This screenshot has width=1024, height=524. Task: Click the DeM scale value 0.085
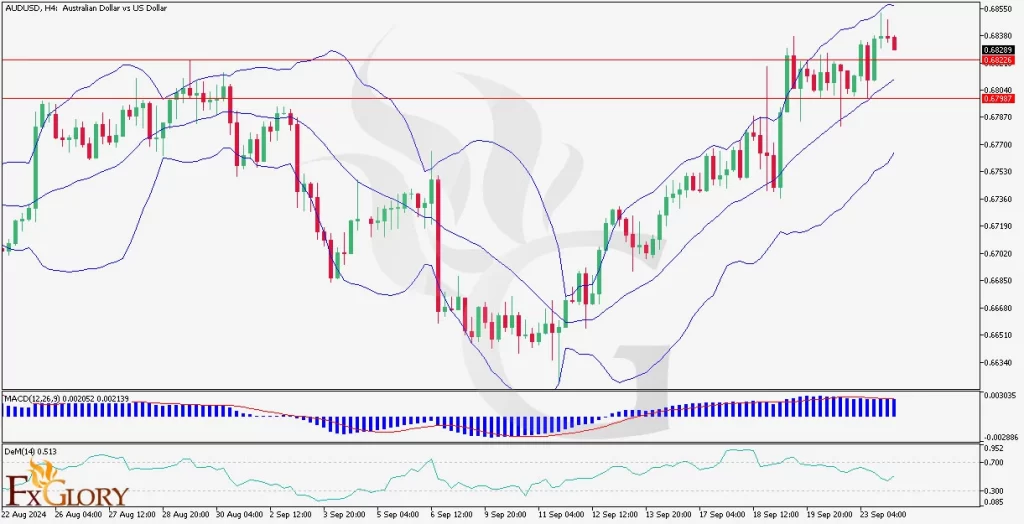pyautogui.click(x=995, y=503)
